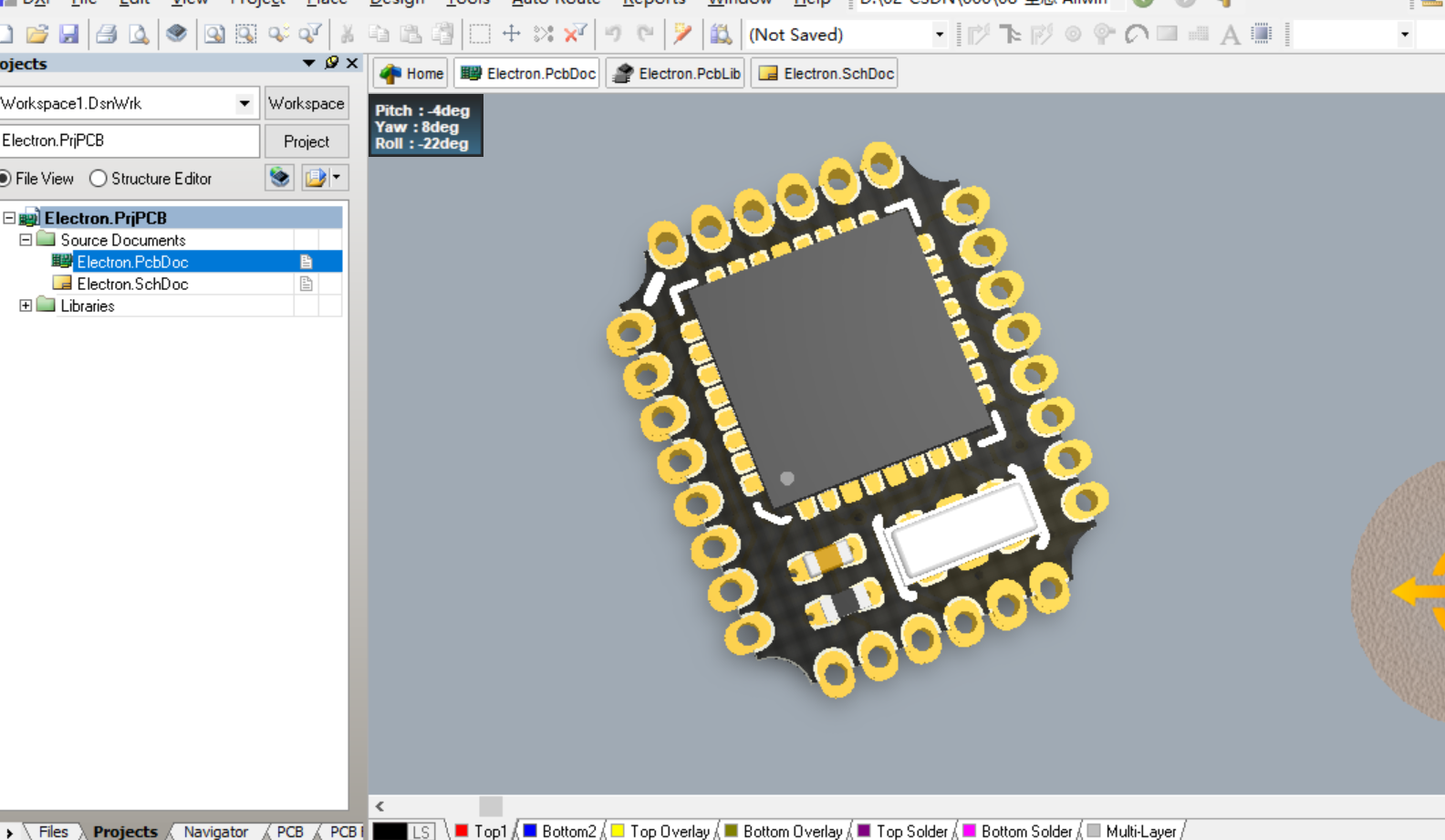Image resolution: width=1445 pixels, height=840 pixels.
Task: Open the Workspace1.DsnWrk dropdown
Action: [x=244, y=103]
